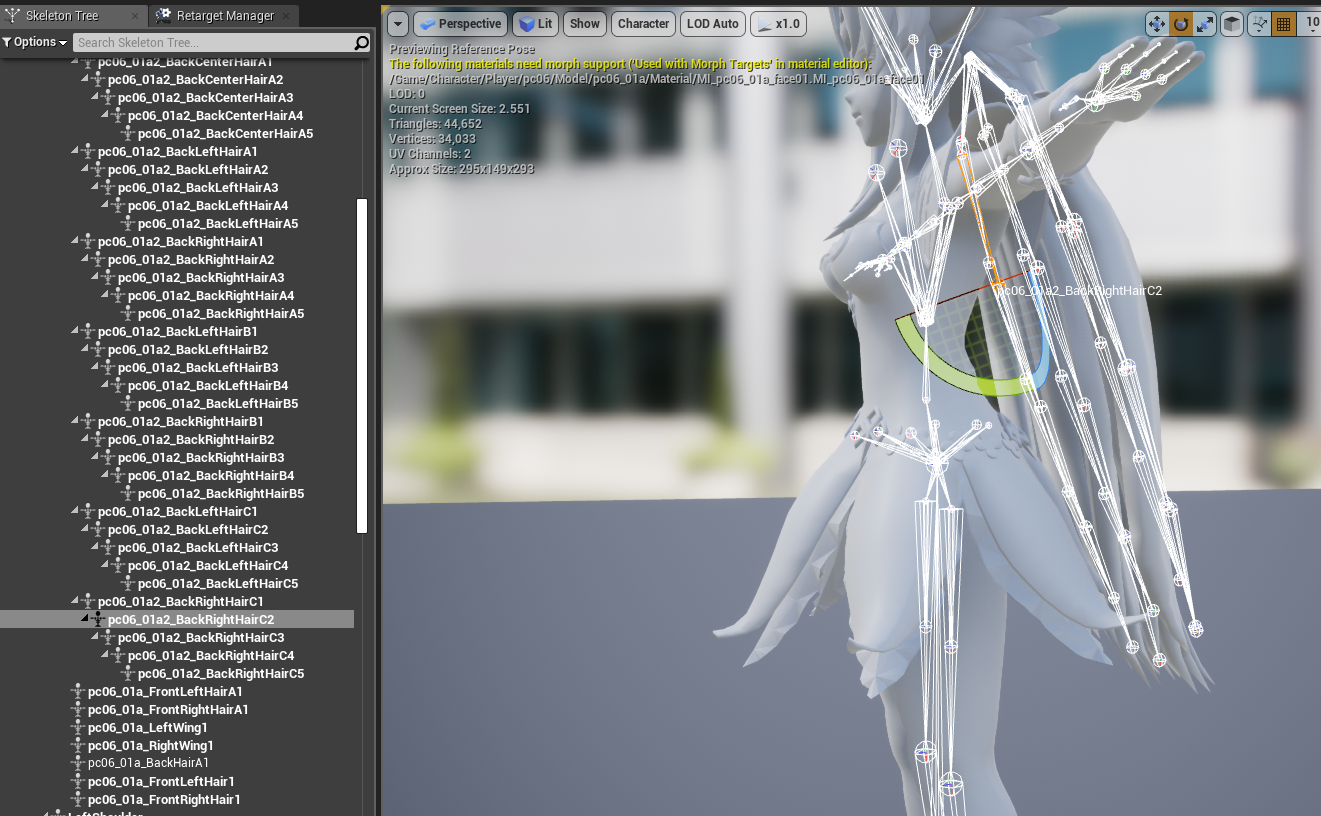Switch to the Skeleton Tree tab
Screen dimensions: 1321x816
[62, 16]
